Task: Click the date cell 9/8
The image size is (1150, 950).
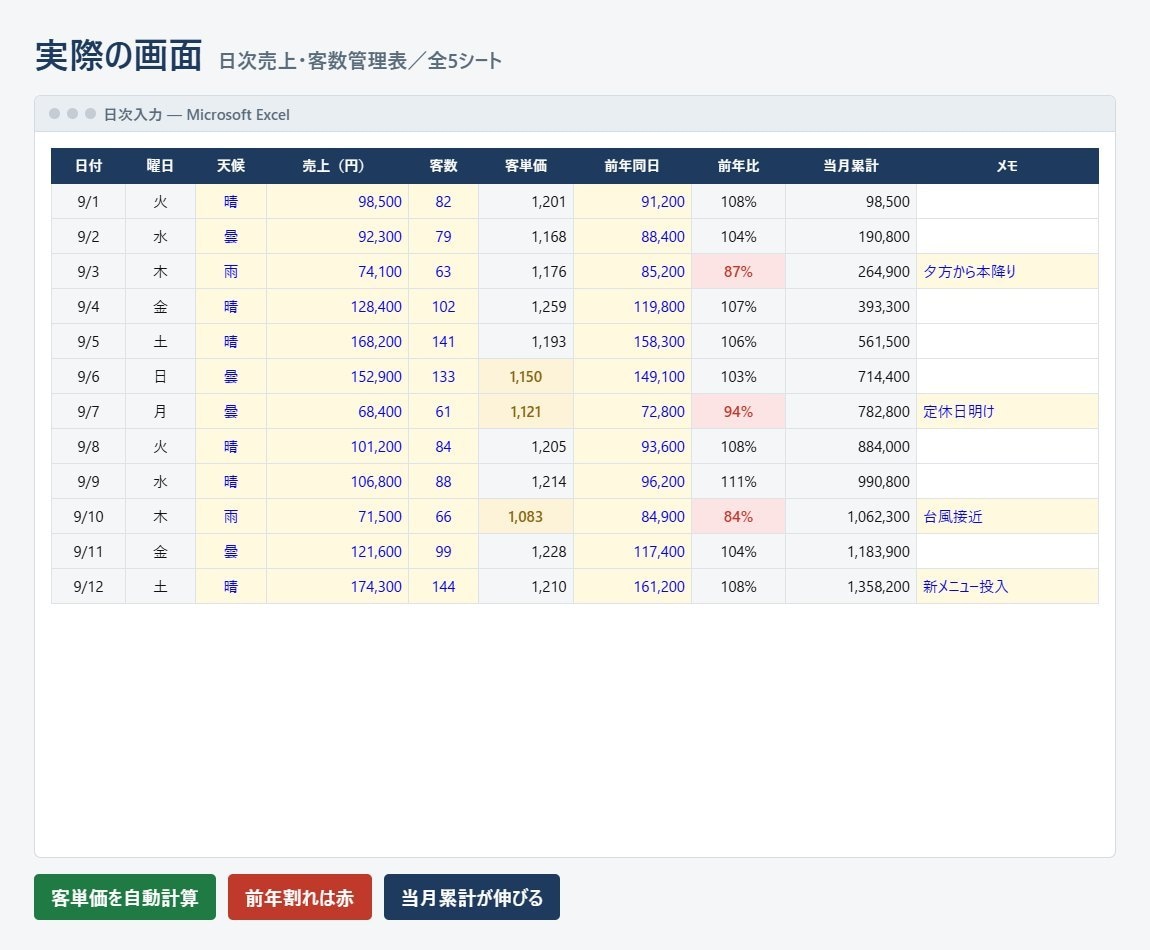Action: (x=88, y=447)
